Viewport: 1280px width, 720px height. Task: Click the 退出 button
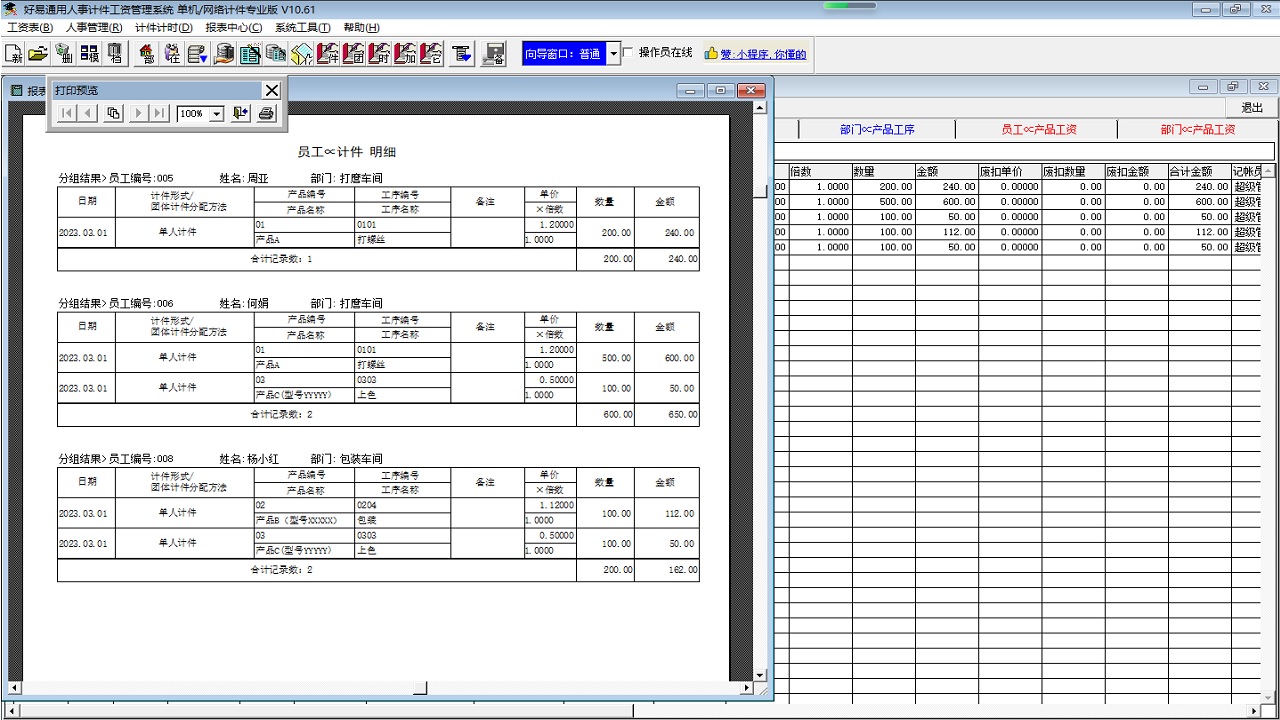pyautogui.click(x=1252, y=108)
